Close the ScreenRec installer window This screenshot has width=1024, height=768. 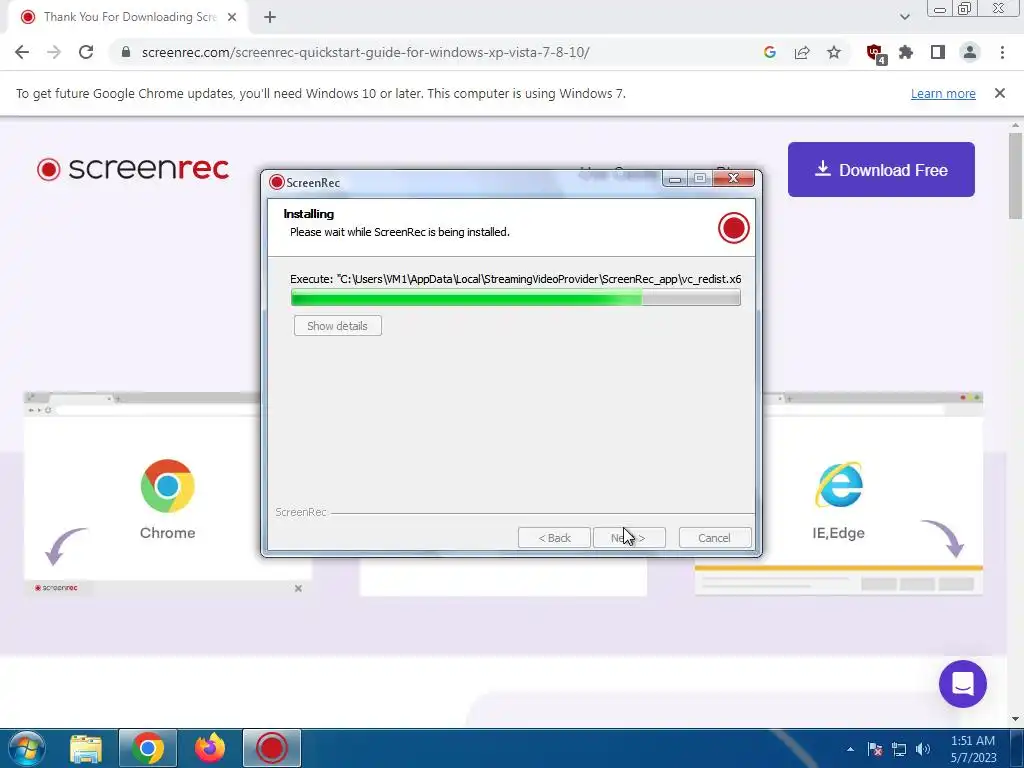[733, 178]
